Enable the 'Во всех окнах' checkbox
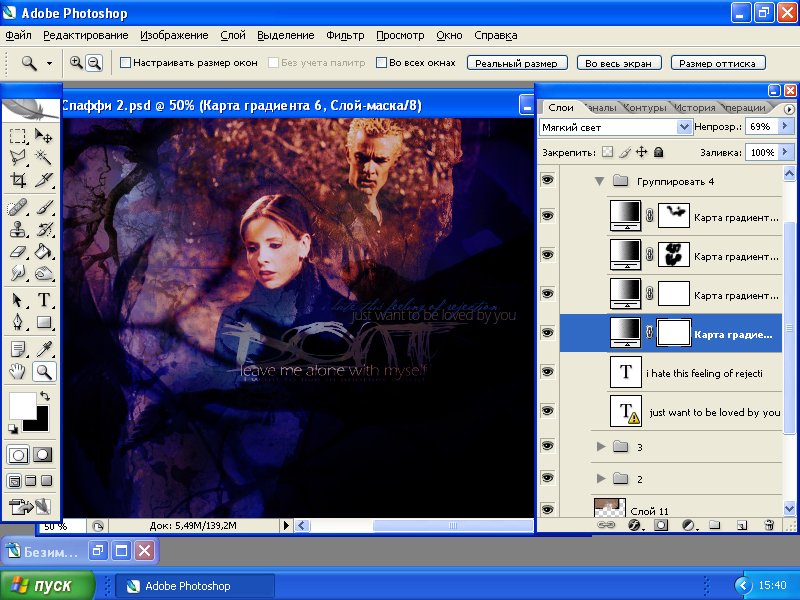This screenshot has width=800, height=600. 381,62
